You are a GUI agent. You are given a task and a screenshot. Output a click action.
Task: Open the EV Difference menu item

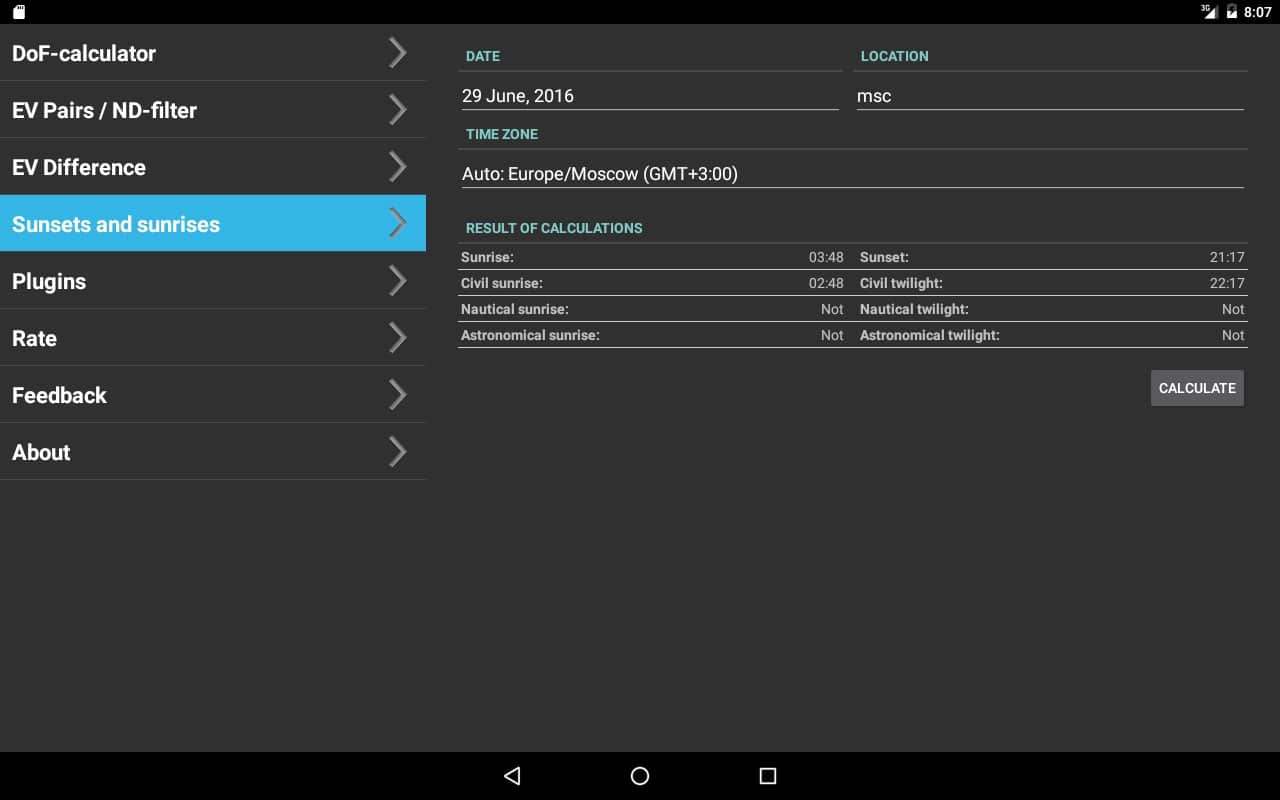point(190,167)
